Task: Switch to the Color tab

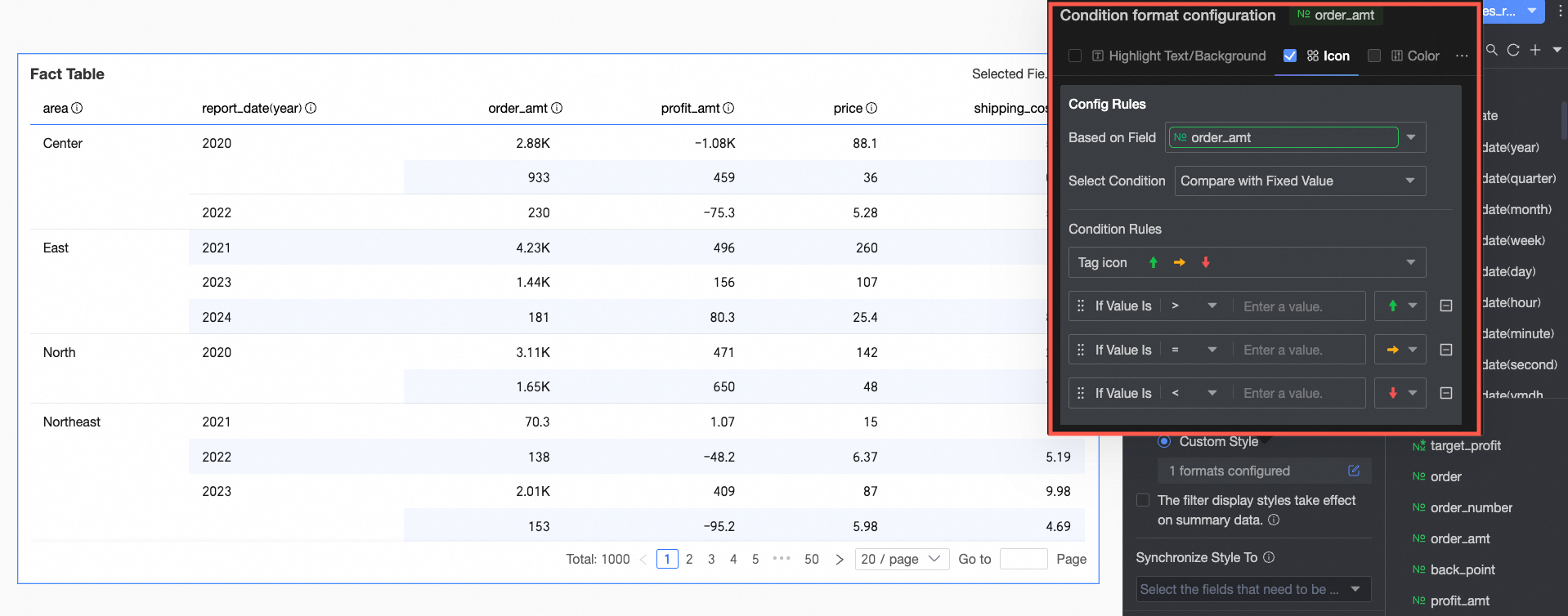Action: [1415, 56]
